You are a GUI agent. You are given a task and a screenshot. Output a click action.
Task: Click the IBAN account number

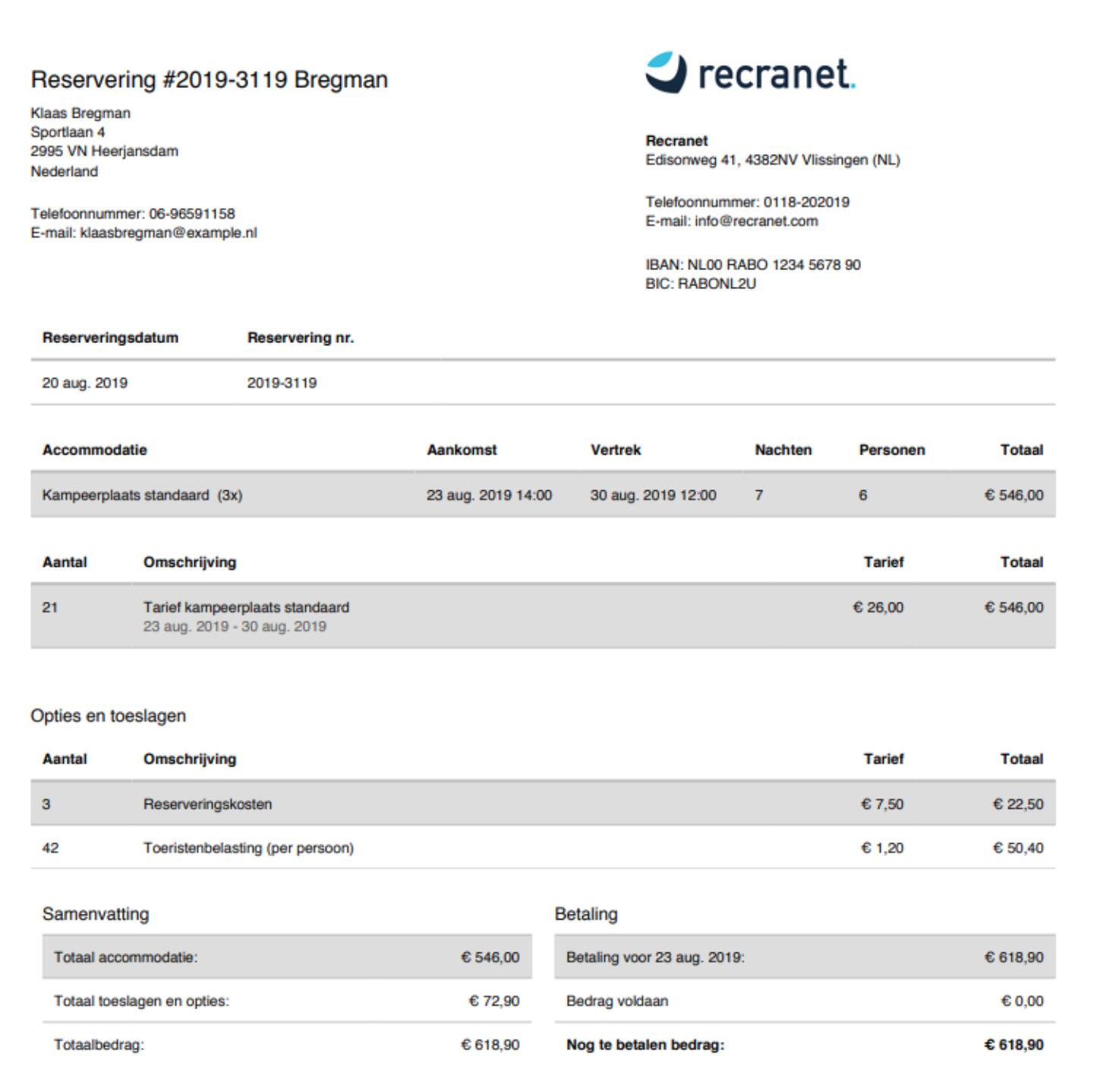coord(774,265)
